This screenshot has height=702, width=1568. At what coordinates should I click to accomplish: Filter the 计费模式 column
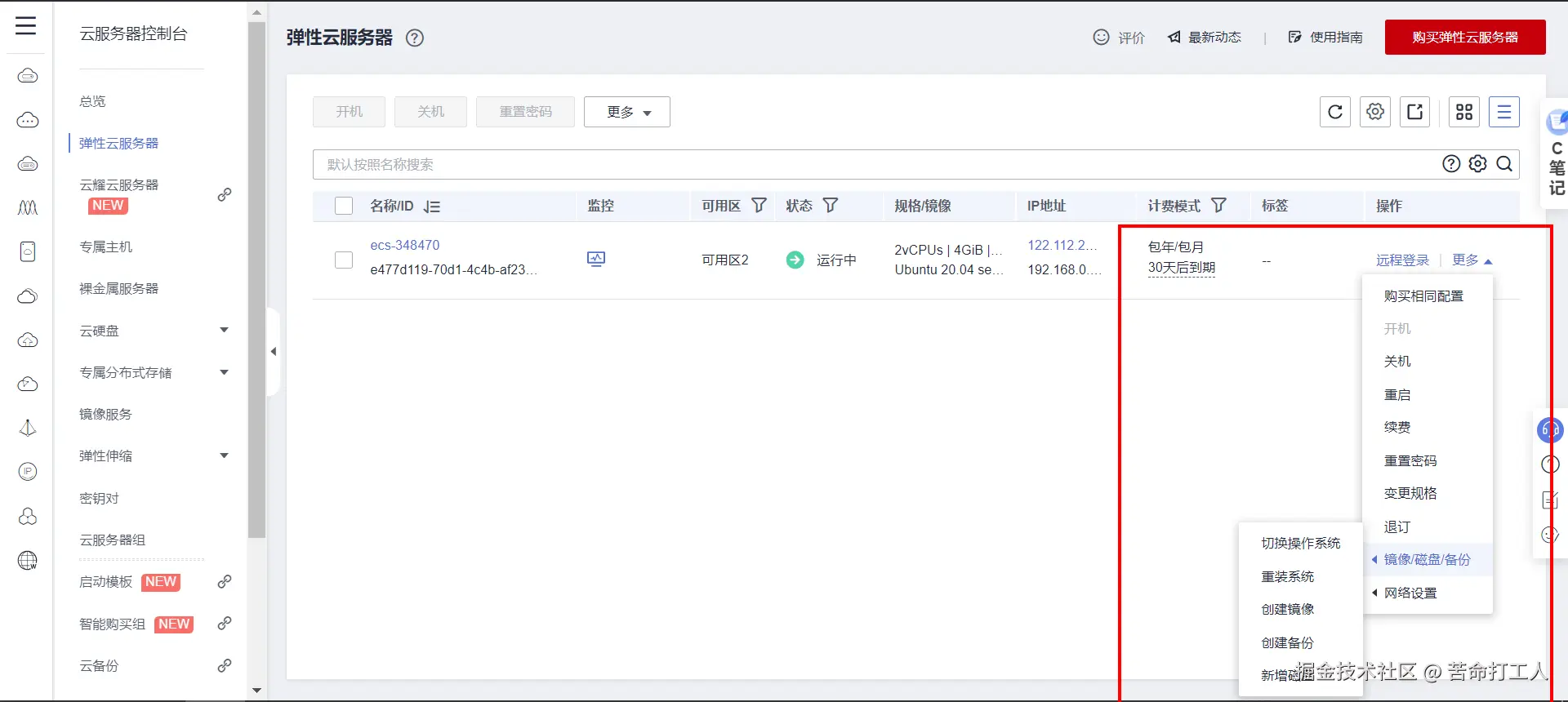(x=1218, y=206)
